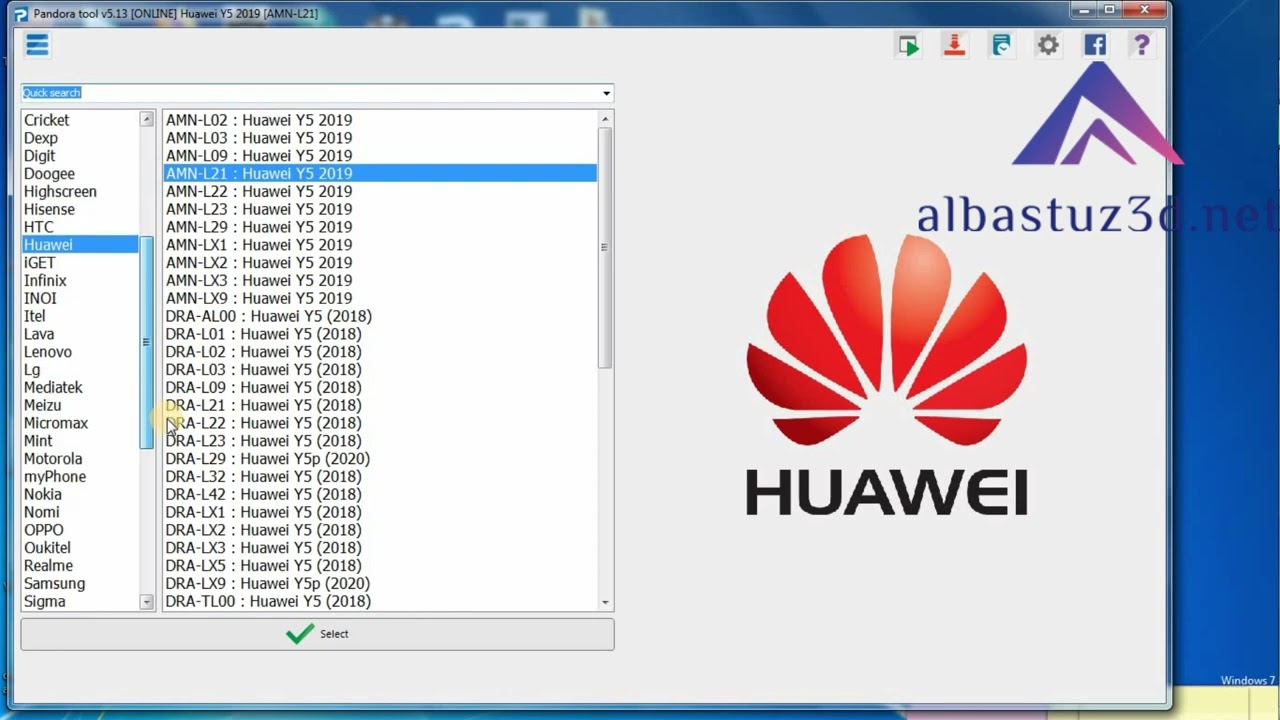Click the model list scroll down arrow

pyautogui.click(x=605, y=602)
